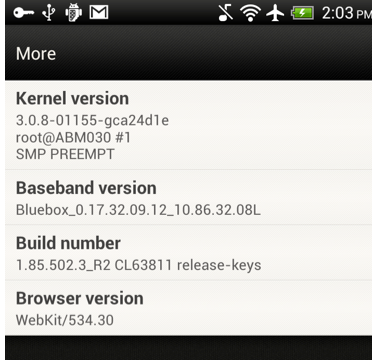Tap the charging battery icon
372x360 pixels.
[302, 14]
